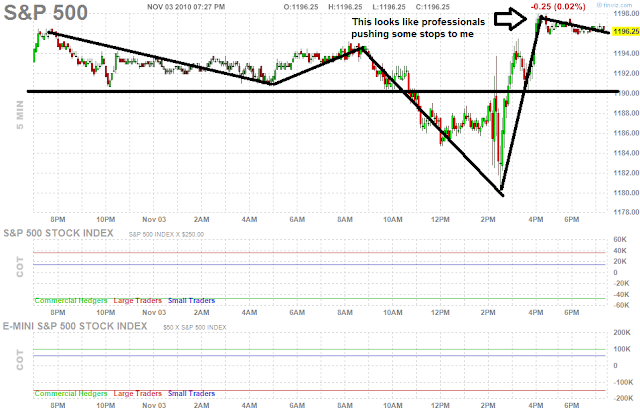Click the yellow 1196.25 current price label
640x412 pixels.
[x=626, y=31]
